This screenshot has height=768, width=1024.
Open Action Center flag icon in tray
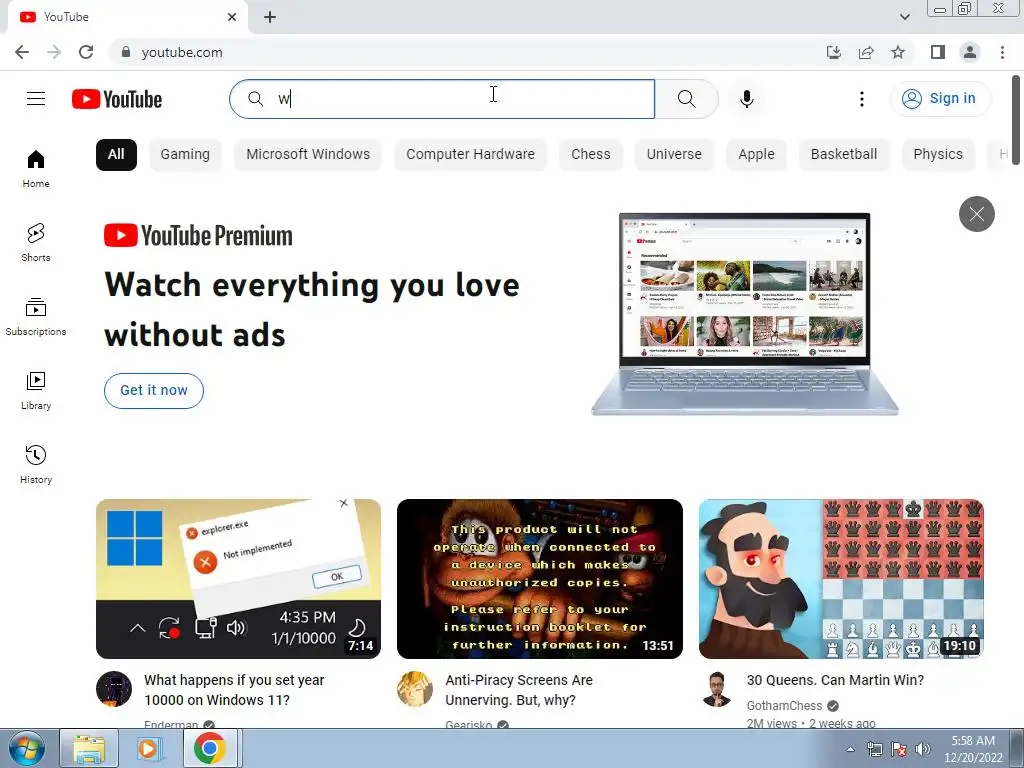point(899,749)
